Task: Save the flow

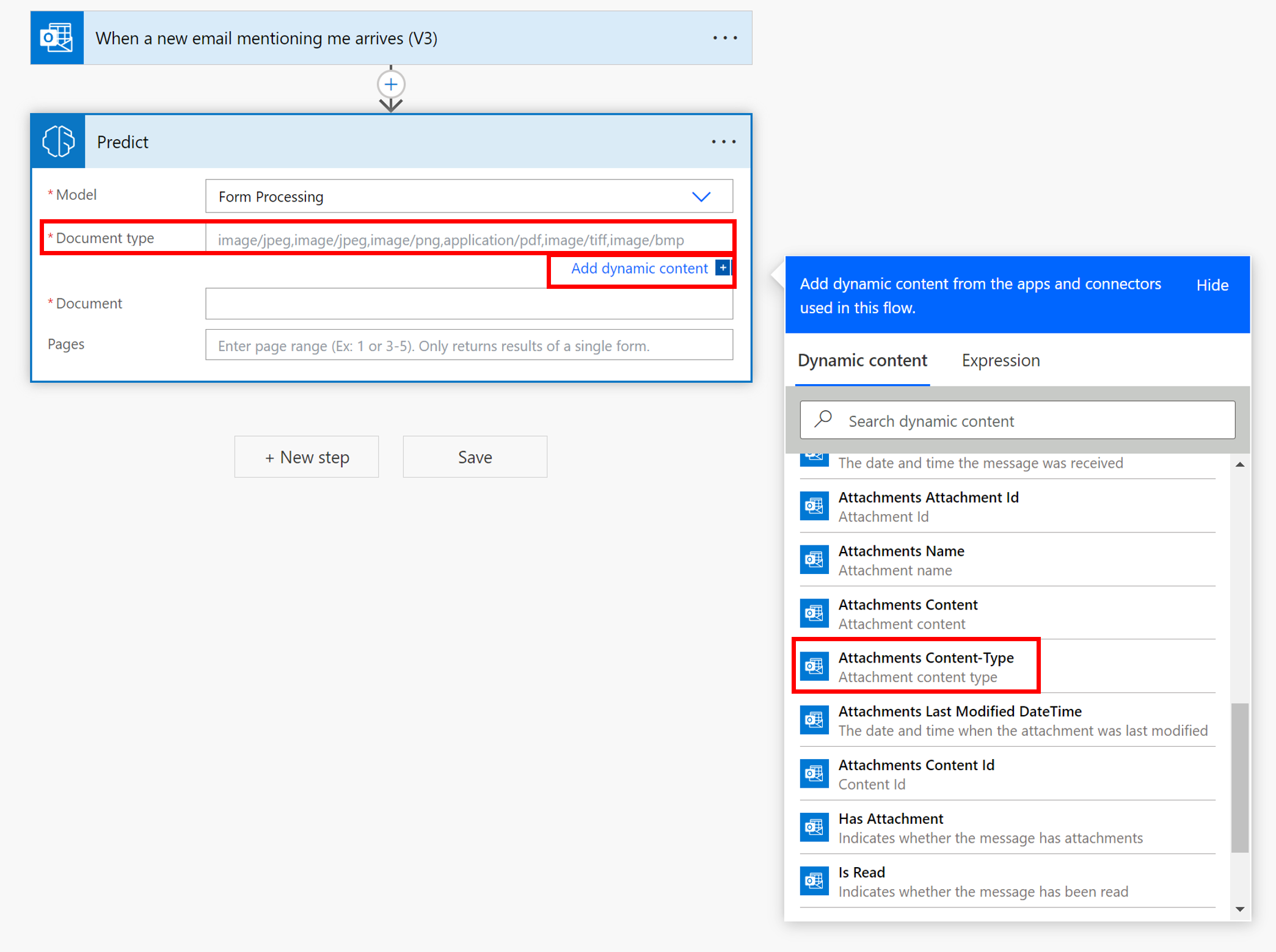Action: click(475, 457)
